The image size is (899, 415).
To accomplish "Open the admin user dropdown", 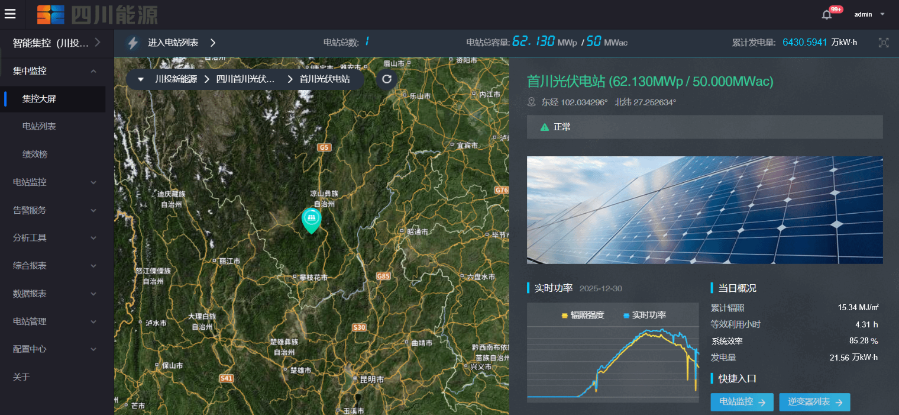I will [868, 14].
